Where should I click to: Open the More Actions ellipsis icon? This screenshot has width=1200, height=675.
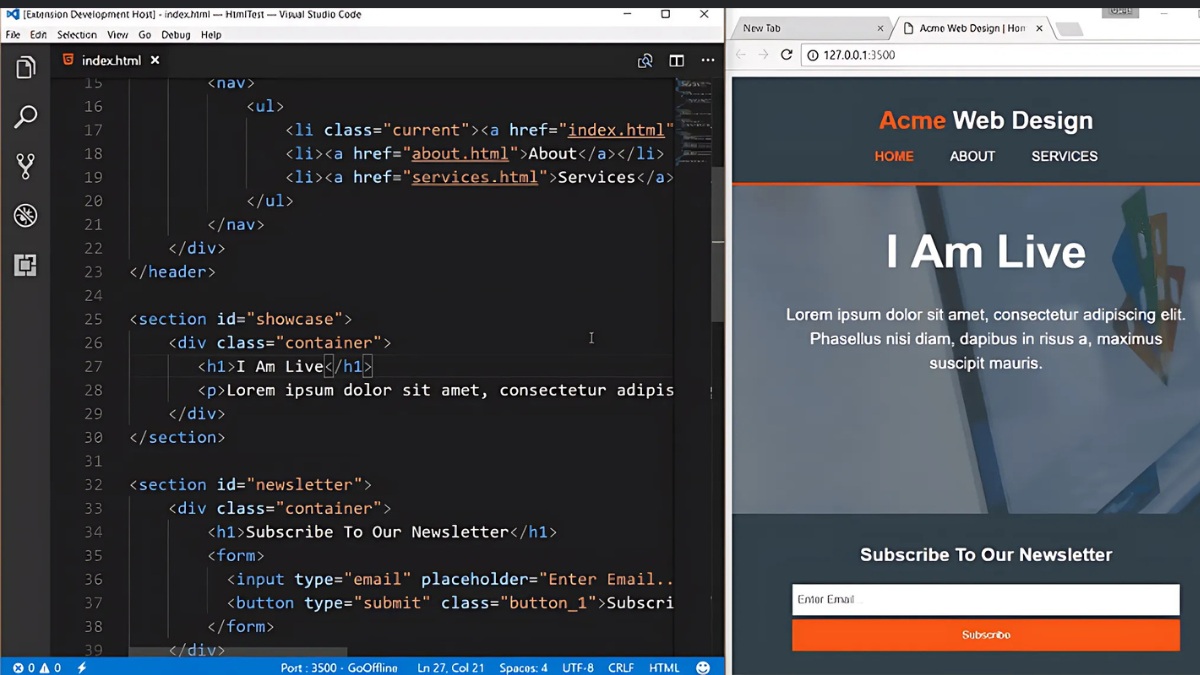708,60
